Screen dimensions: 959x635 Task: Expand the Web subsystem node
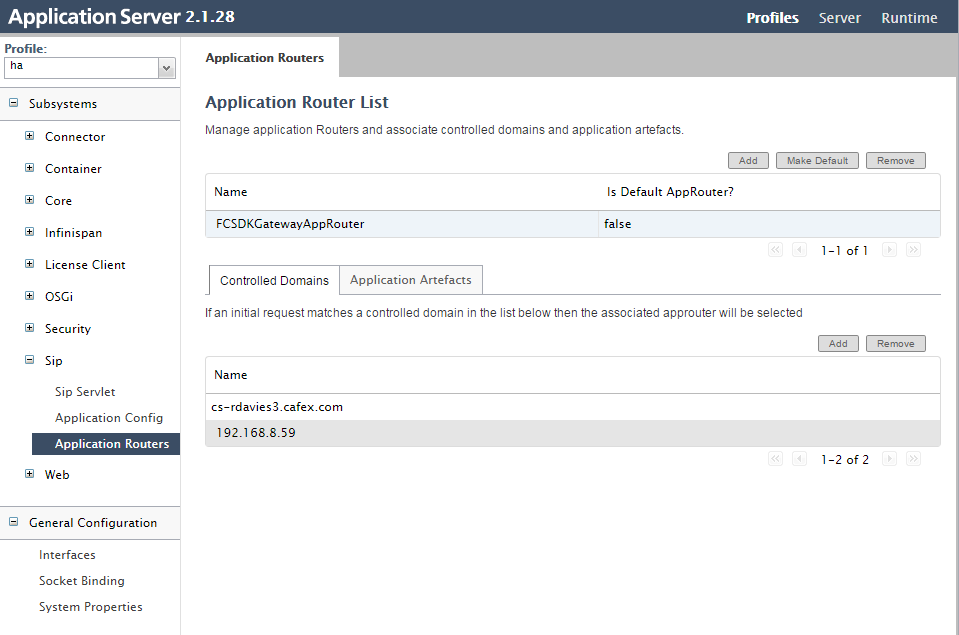(29, 473)
